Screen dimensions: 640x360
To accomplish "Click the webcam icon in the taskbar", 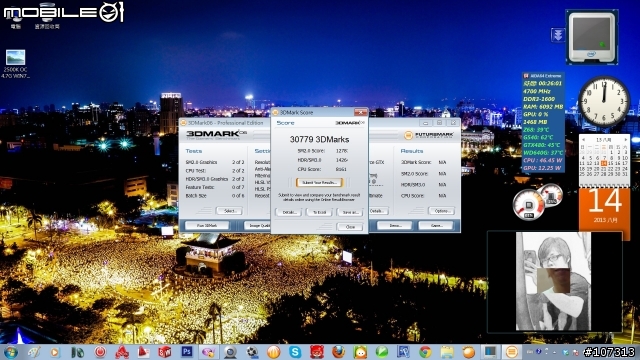I will click(230, 351).
